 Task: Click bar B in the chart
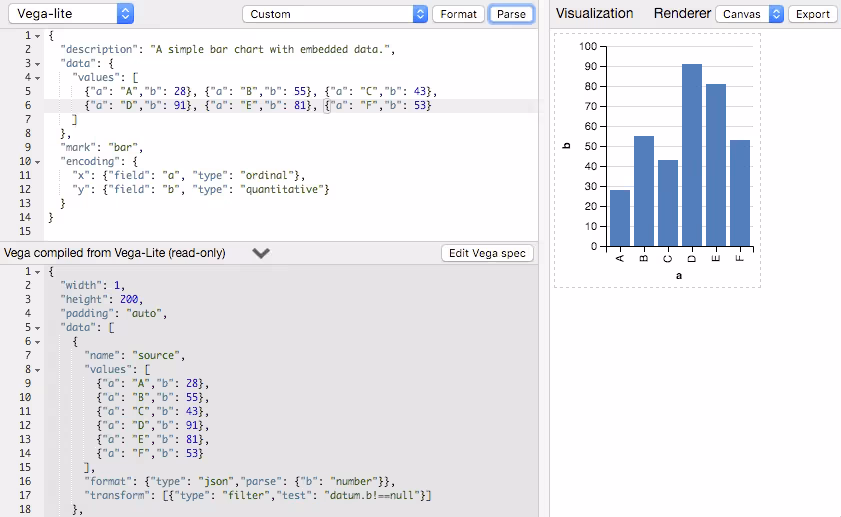coord(644,191)
